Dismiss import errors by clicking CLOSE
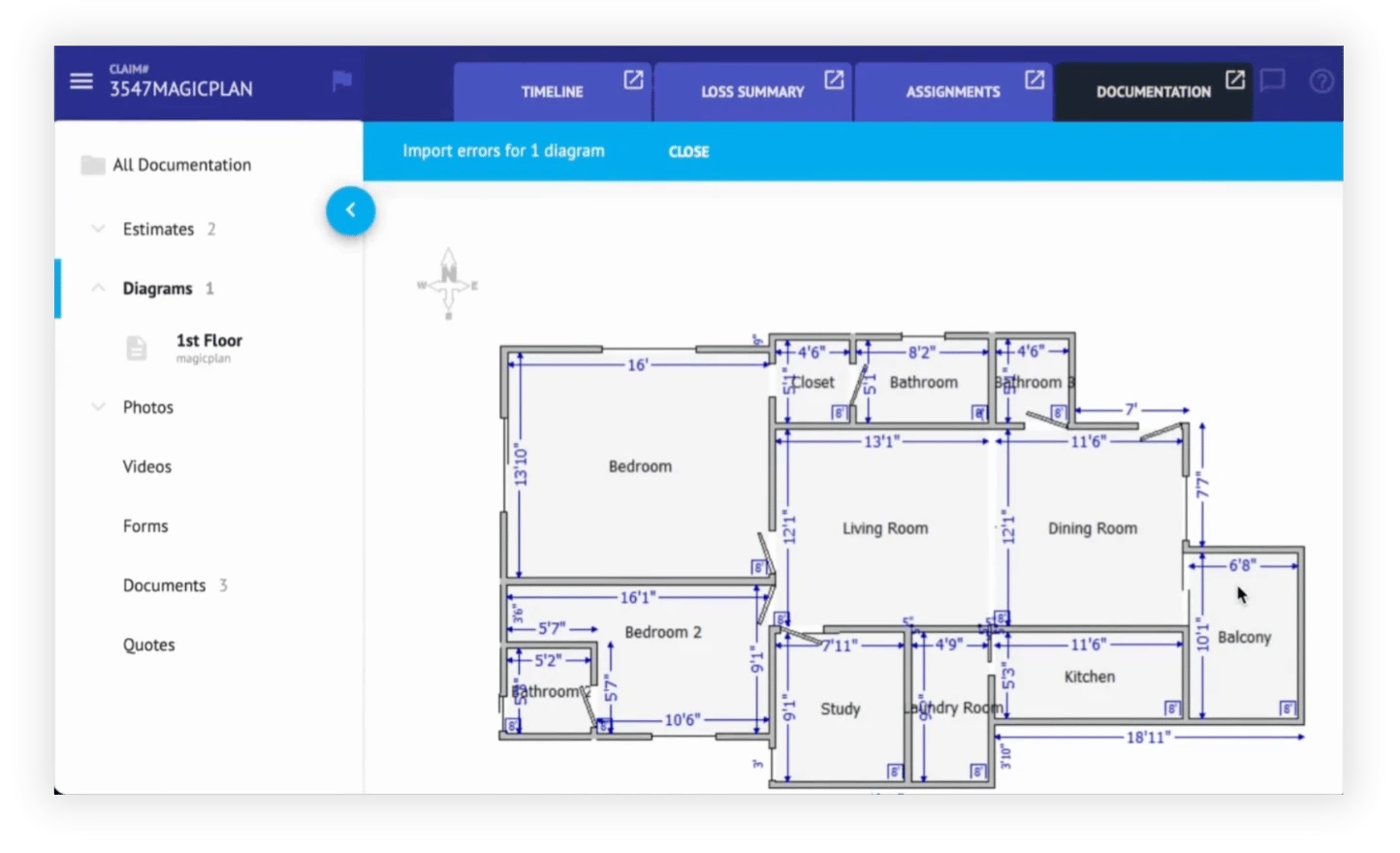The image size is (1400, 853). click(688, 151)
